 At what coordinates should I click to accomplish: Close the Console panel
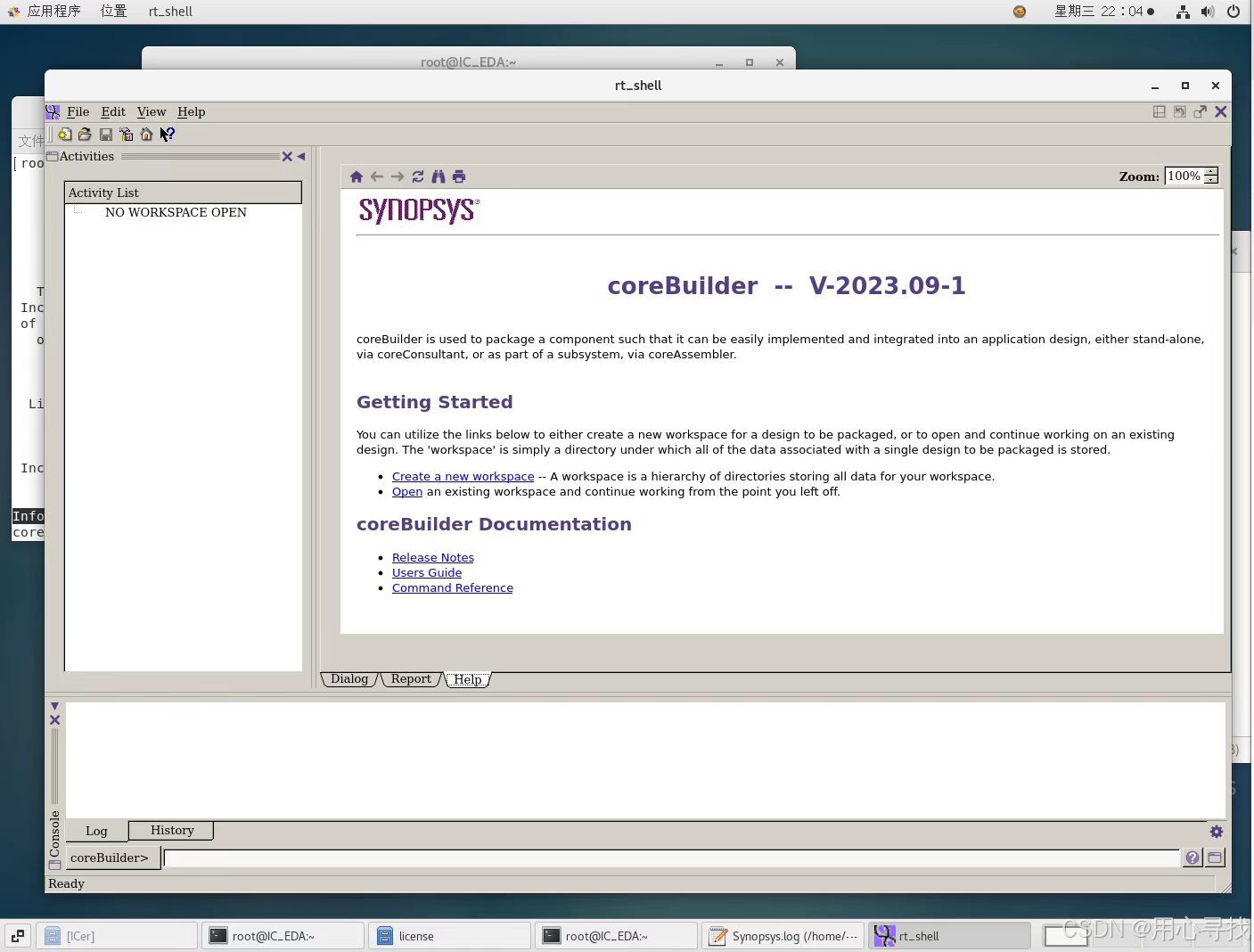54,720
